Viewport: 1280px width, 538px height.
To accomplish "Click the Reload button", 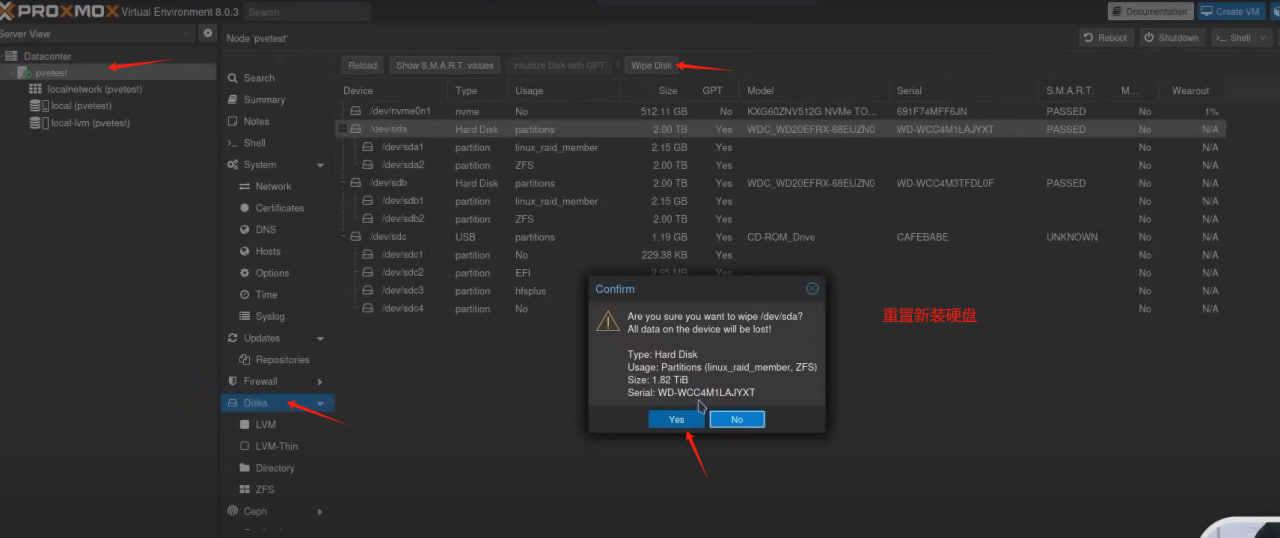I will pos(362,65).
